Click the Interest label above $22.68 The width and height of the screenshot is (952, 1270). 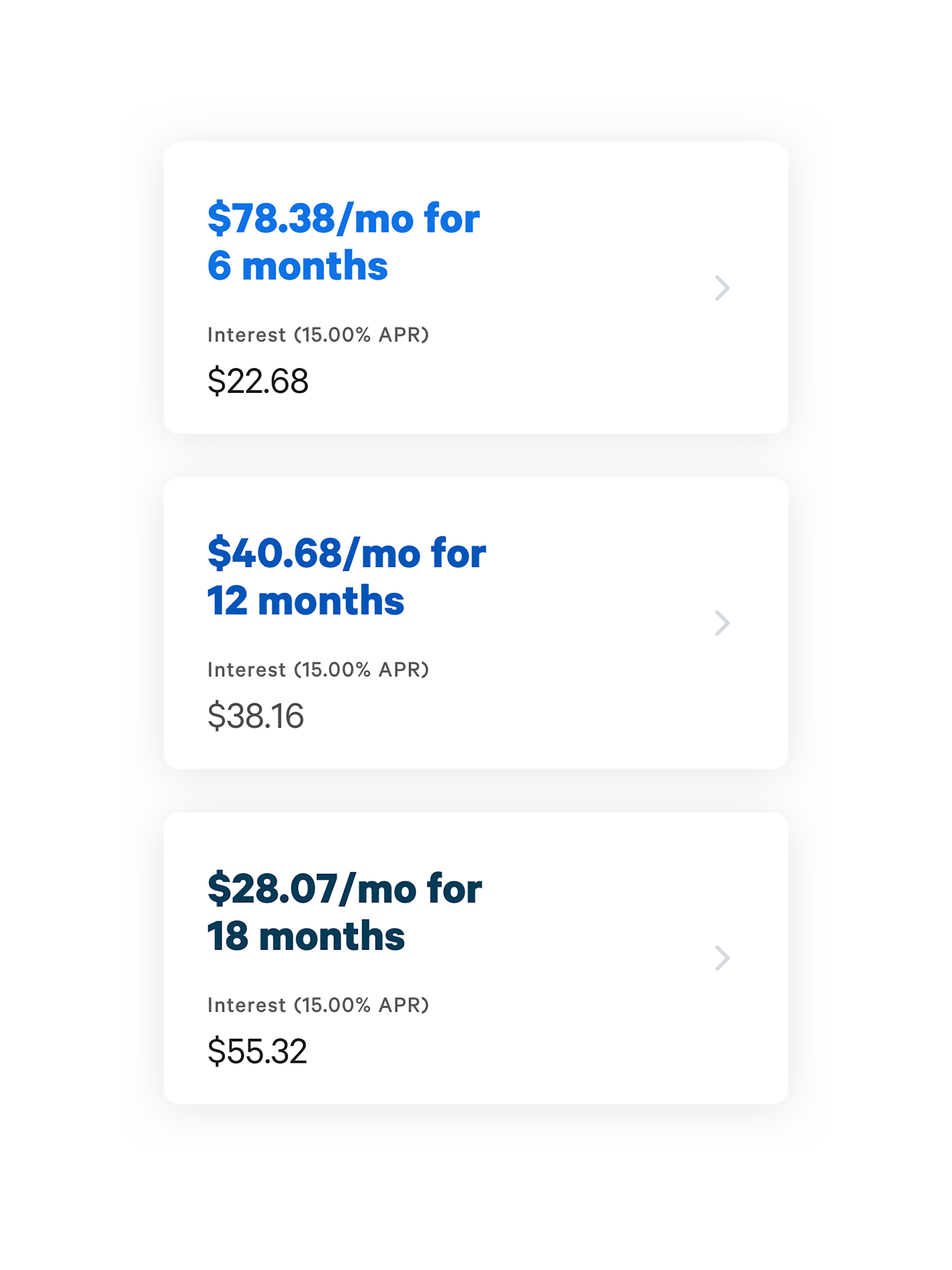(x=246, y=335)
